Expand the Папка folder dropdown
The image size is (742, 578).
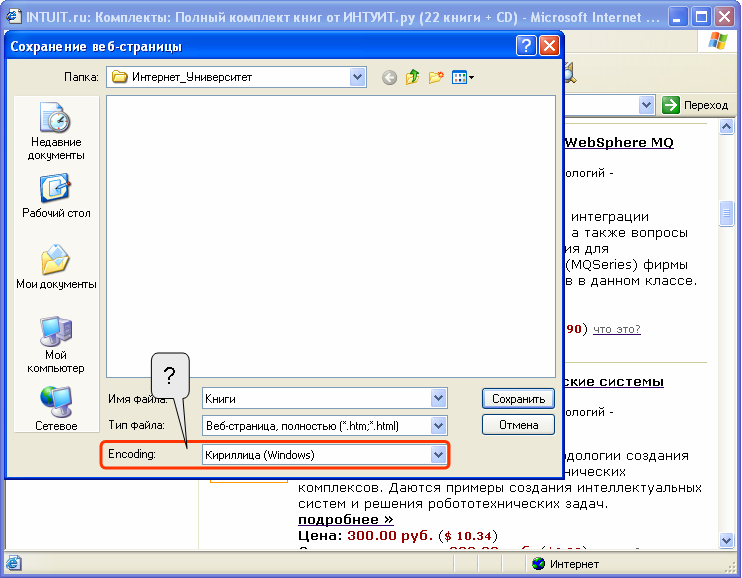357,77
